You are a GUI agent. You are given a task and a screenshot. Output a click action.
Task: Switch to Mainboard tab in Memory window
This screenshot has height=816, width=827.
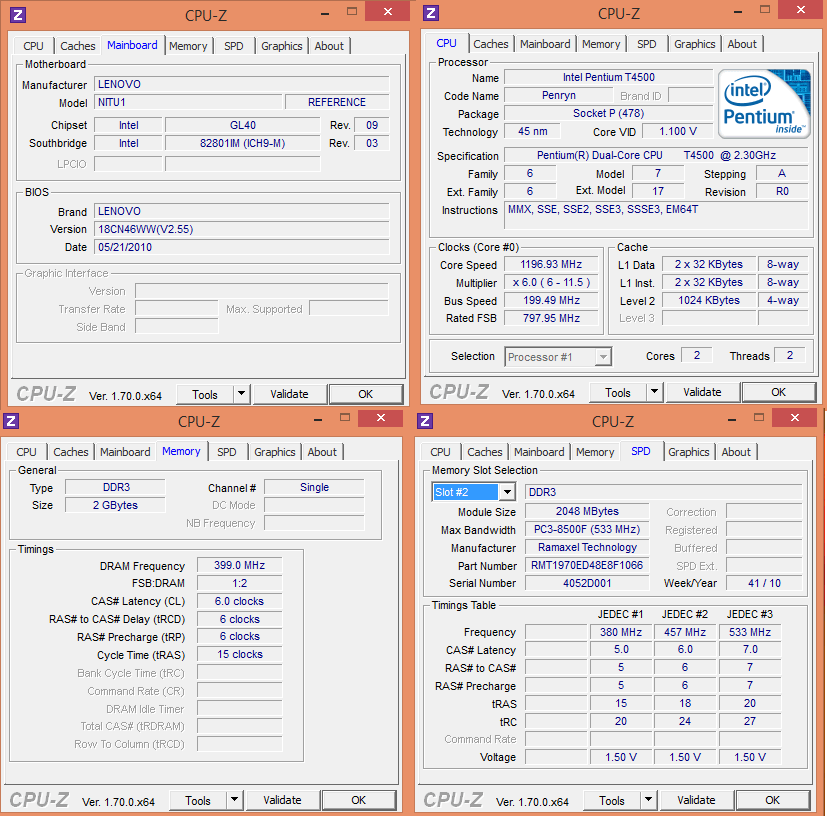click(x=125, y=452)
